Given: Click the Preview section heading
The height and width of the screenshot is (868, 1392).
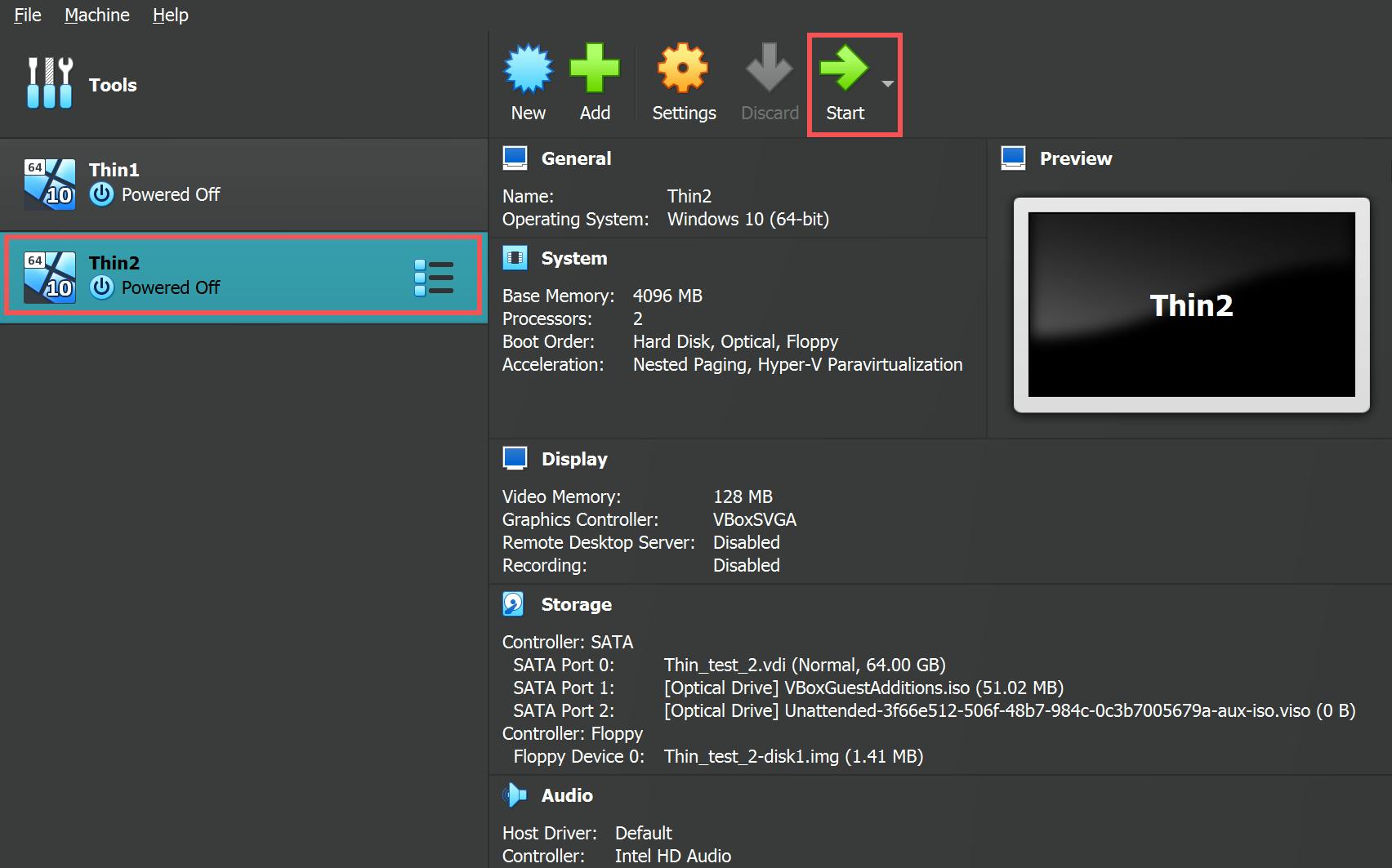Looking at the screenshot, I should 1076,158.
